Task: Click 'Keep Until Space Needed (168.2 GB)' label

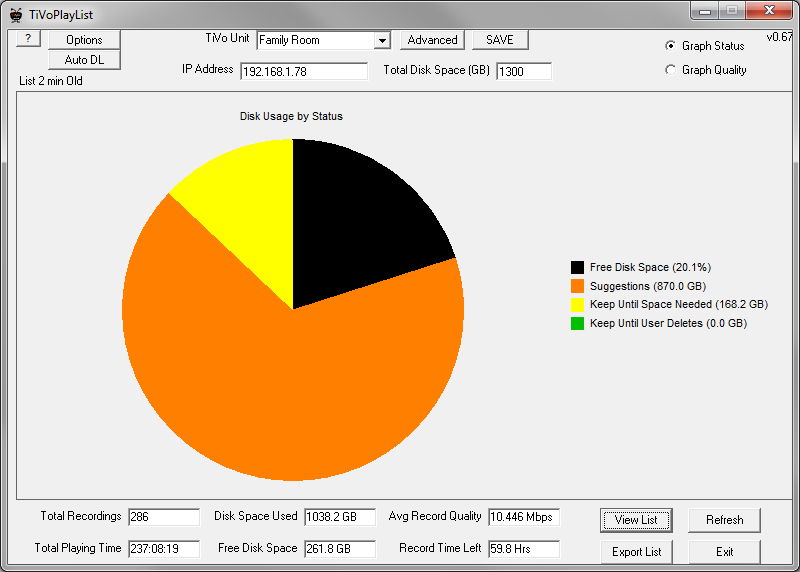Action: coord(679,305)
